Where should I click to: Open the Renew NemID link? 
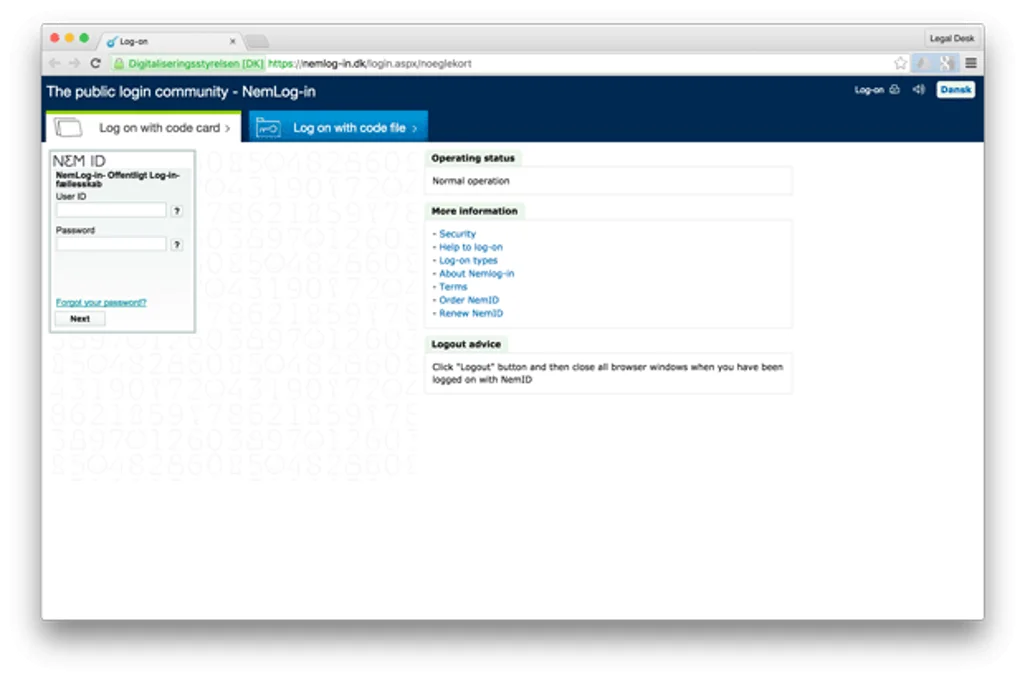(x=471, y=313)
